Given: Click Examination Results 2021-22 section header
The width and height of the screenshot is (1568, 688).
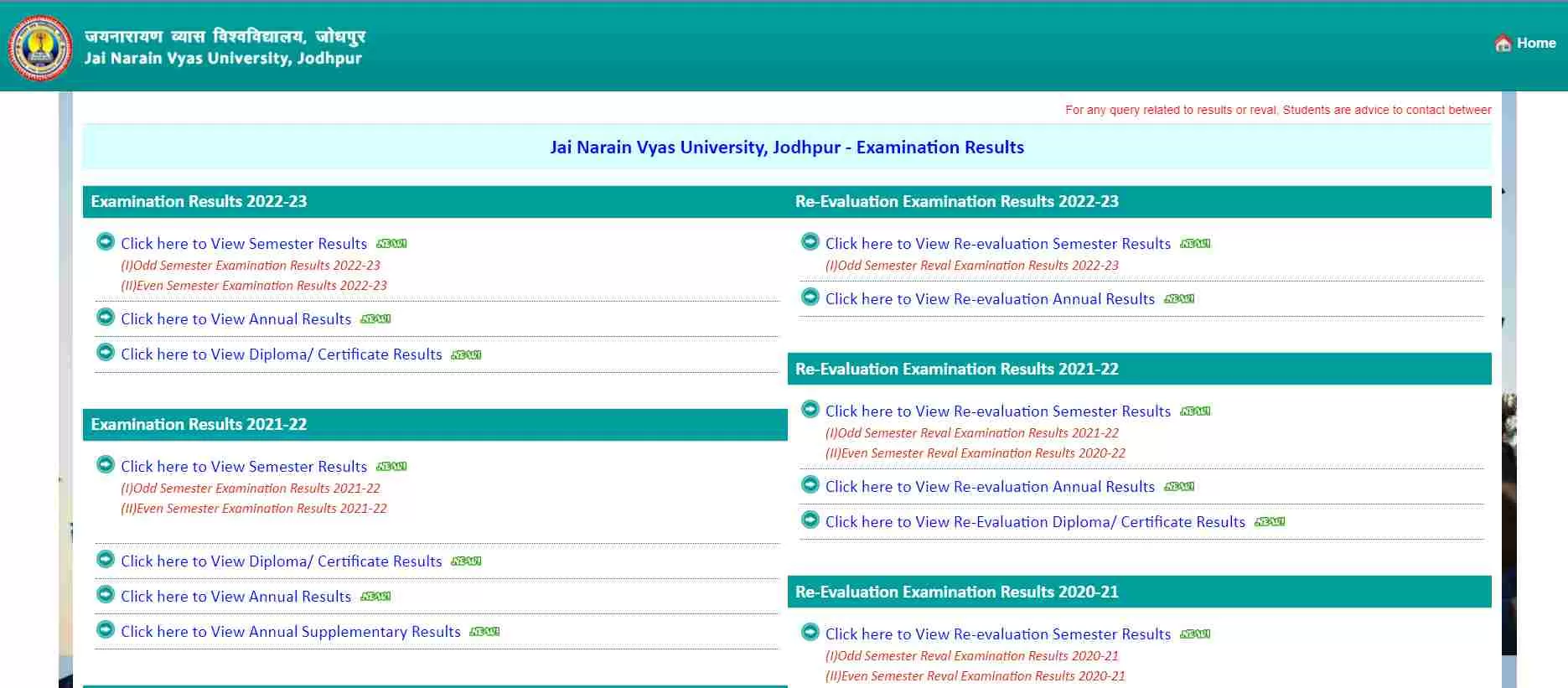Looking at the screenshot, I should [x=435, y=425].
